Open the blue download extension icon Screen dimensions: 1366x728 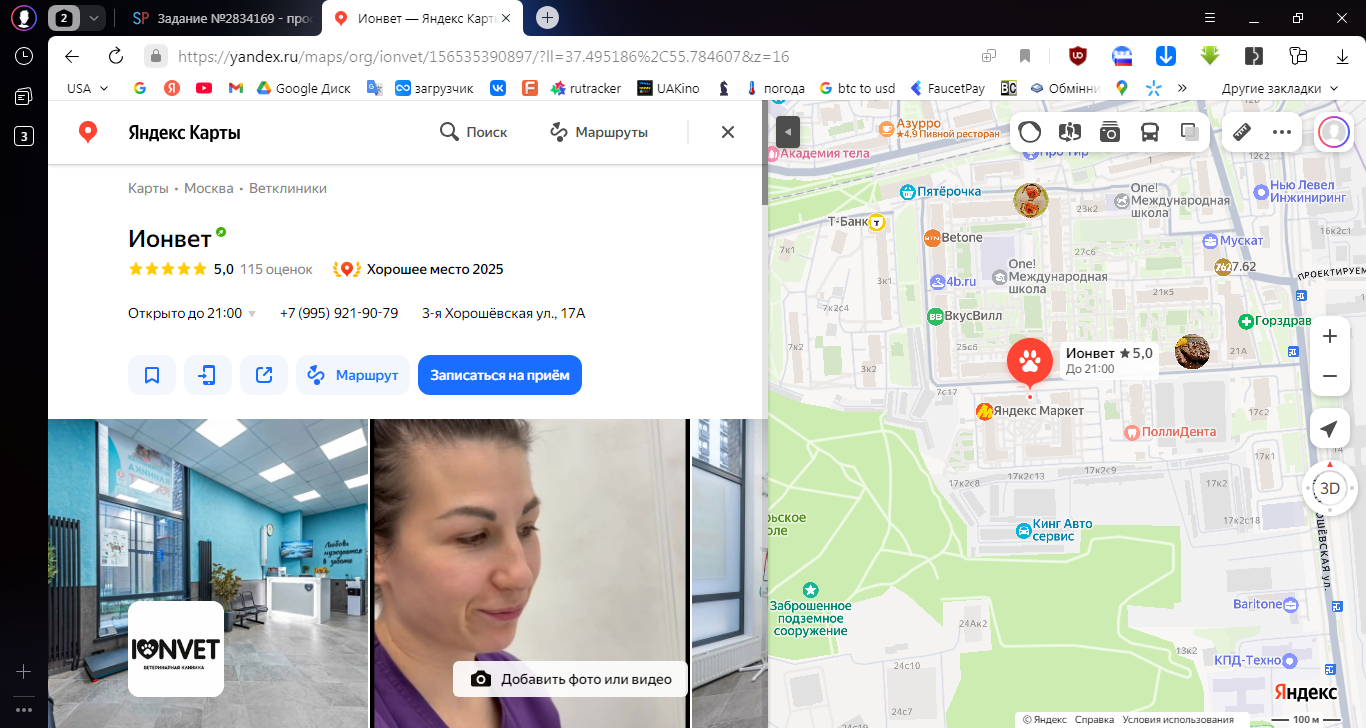tap(1166, 56)
